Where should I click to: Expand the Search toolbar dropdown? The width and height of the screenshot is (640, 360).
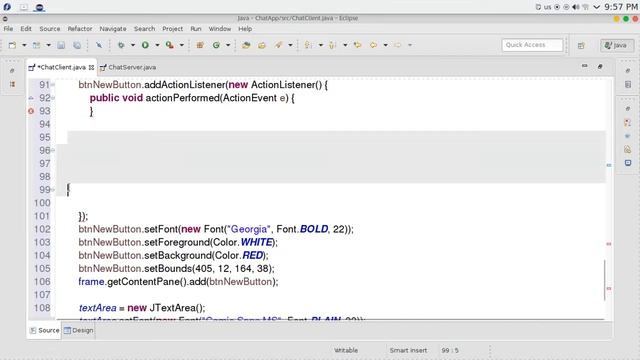tap(290, 45)
